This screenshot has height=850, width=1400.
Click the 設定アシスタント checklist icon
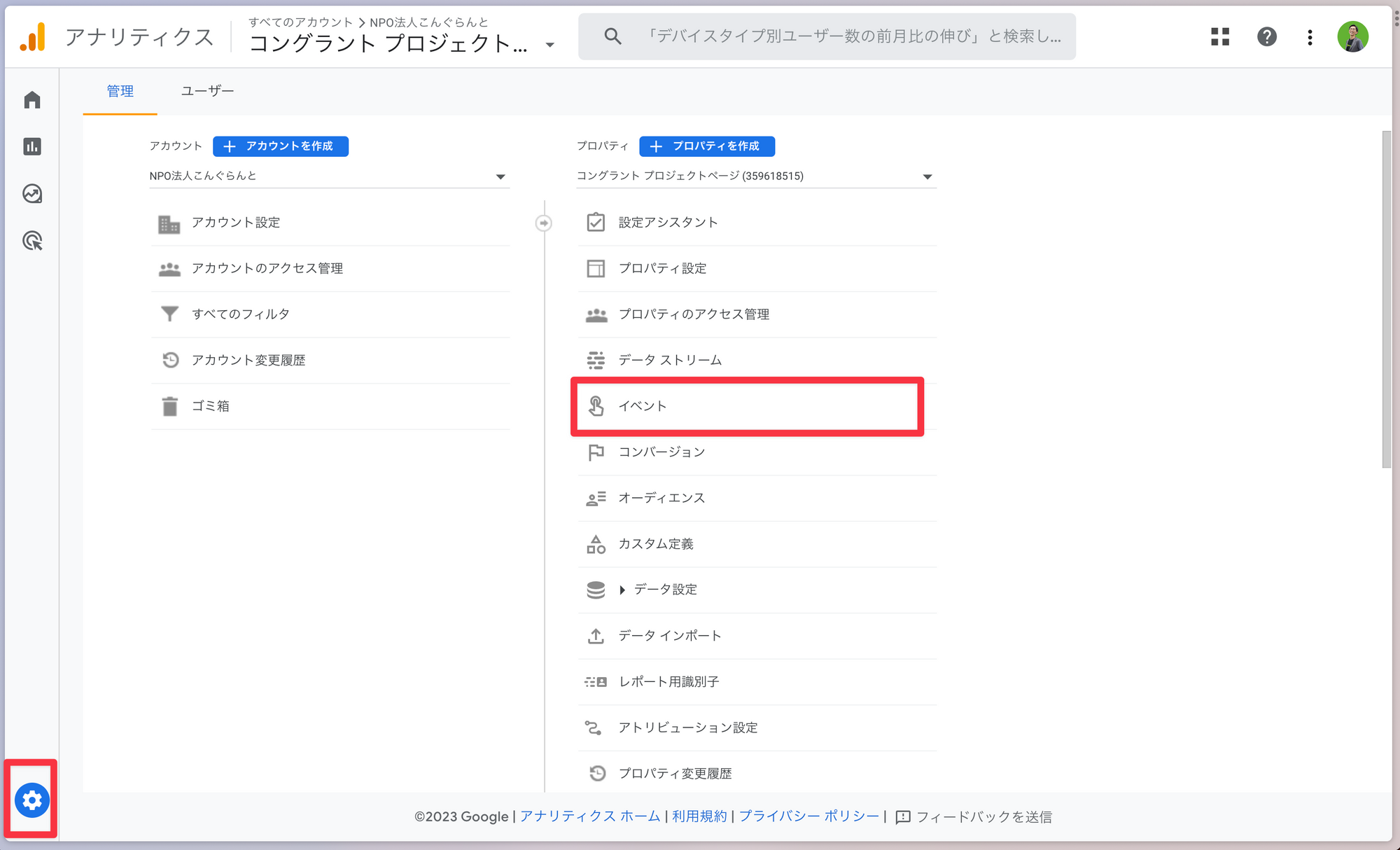click(x=596, y=222)
